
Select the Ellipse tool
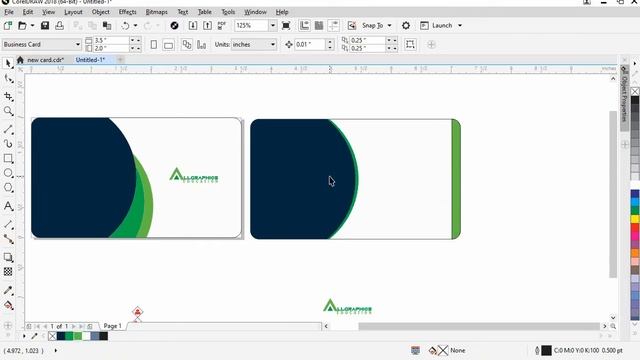coord(8,173)
